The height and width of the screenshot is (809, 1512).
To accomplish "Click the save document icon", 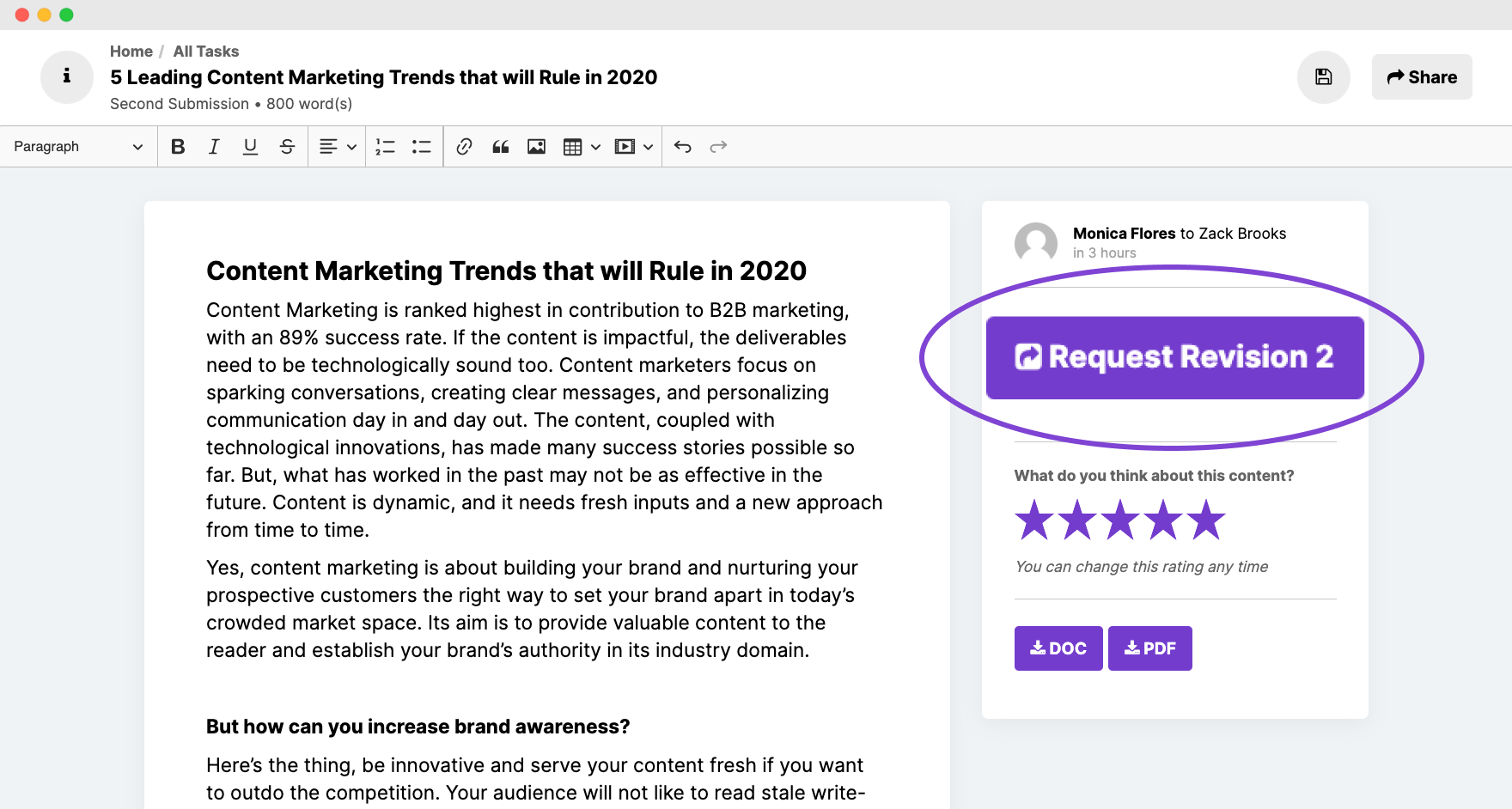I will 1324,77.
